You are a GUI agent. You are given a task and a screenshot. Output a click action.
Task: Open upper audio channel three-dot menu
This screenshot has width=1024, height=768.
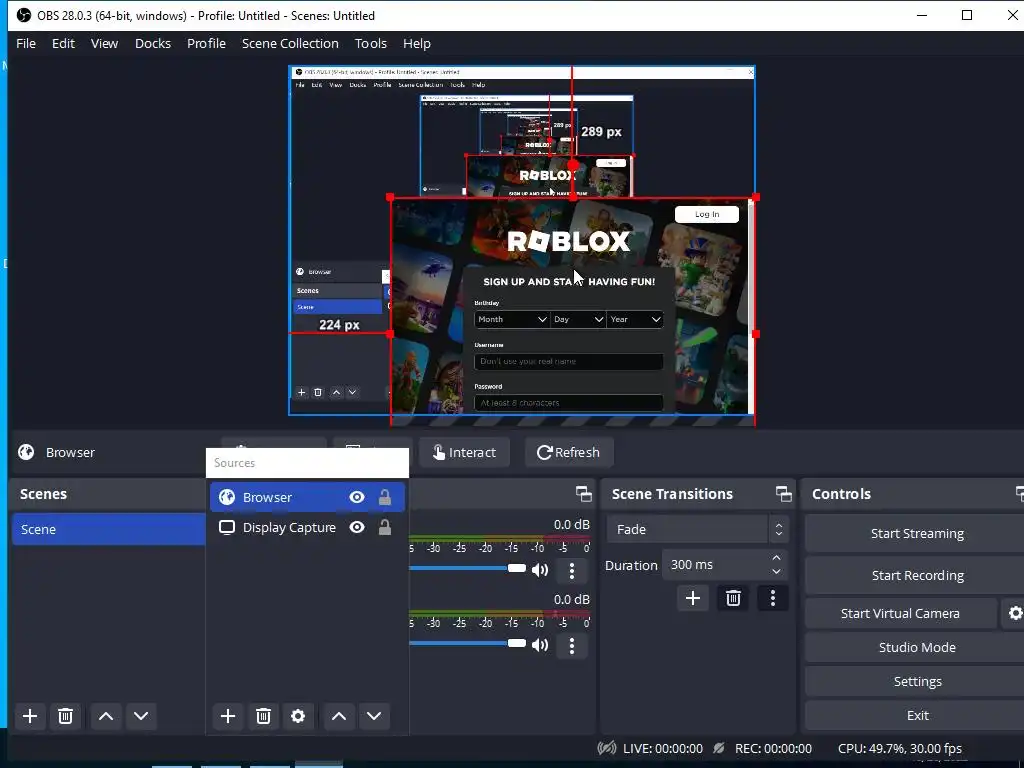[572, 571]
